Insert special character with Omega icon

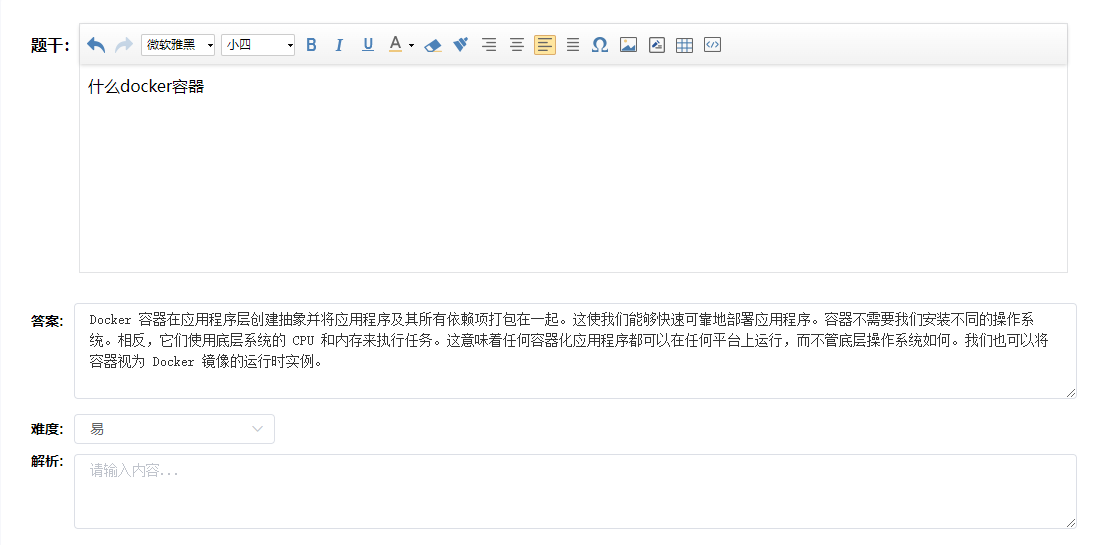(600, 45)
